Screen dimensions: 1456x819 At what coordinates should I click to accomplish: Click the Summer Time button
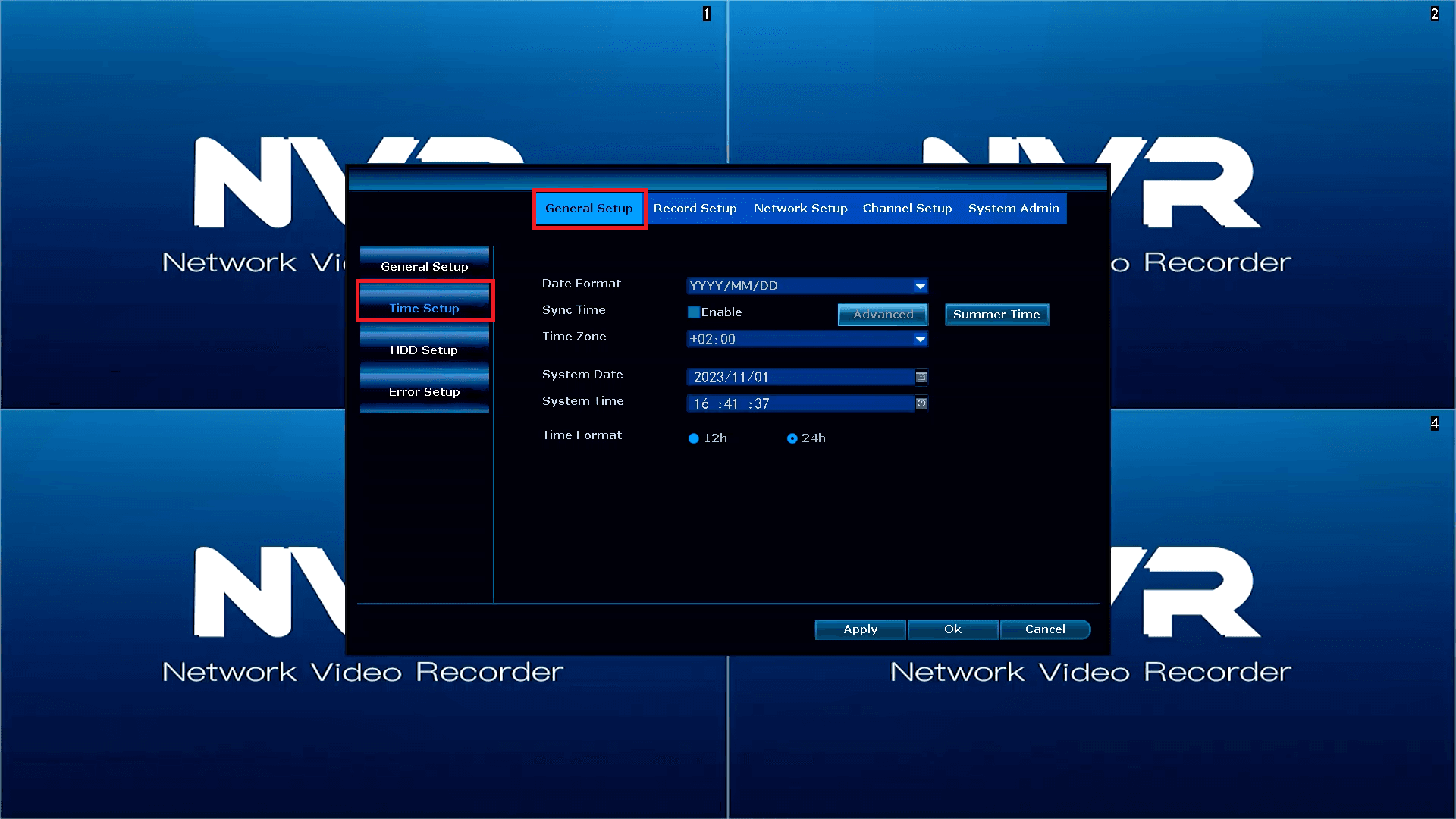(996, 315)
